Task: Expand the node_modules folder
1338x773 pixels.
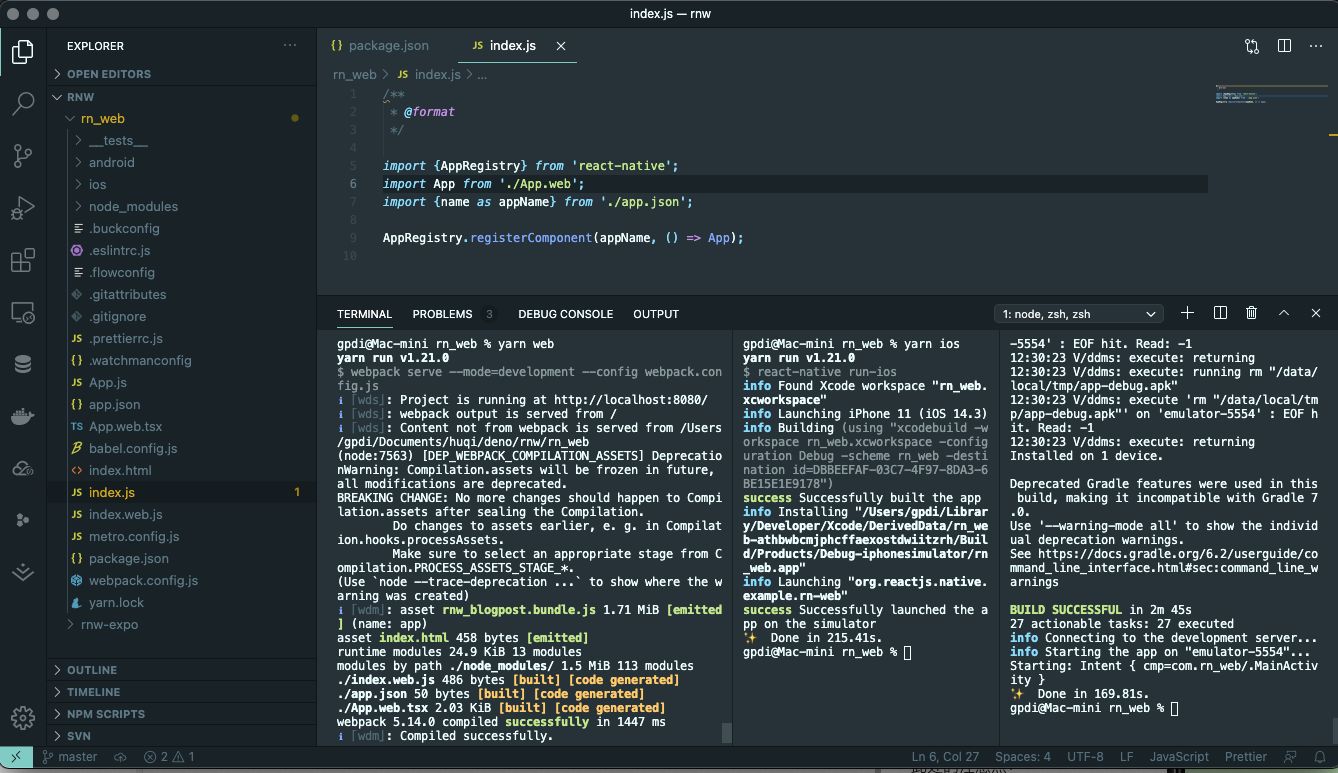Action: click(x=182, y=206)
